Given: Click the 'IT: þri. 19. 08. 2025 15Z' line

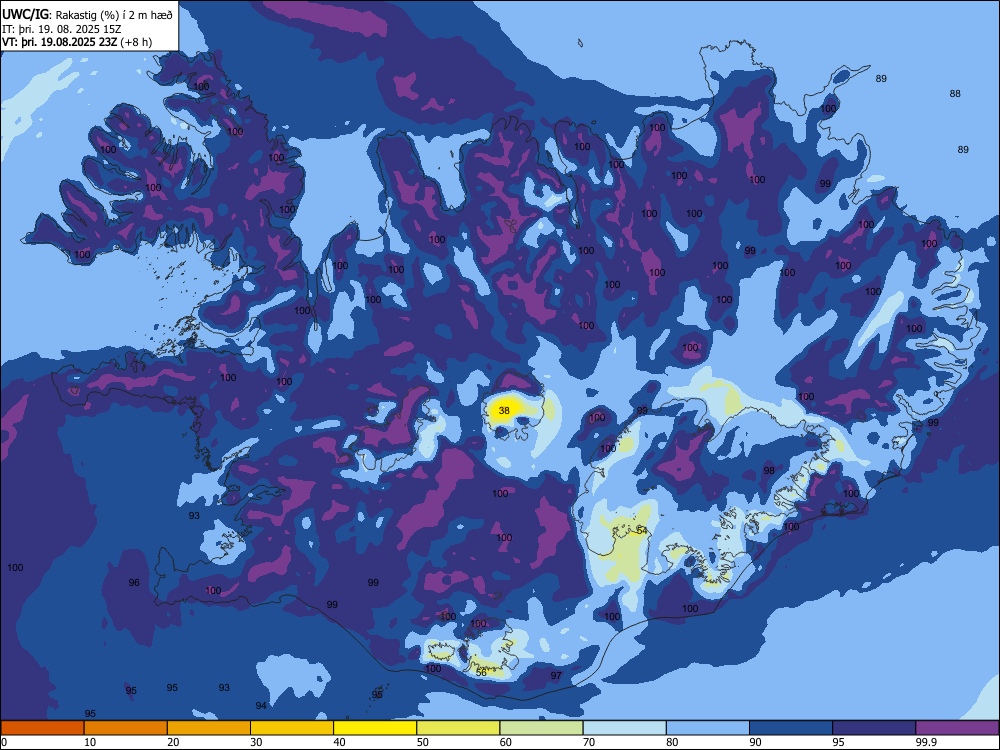Looking at the screenshot, I should click(62, 29).
